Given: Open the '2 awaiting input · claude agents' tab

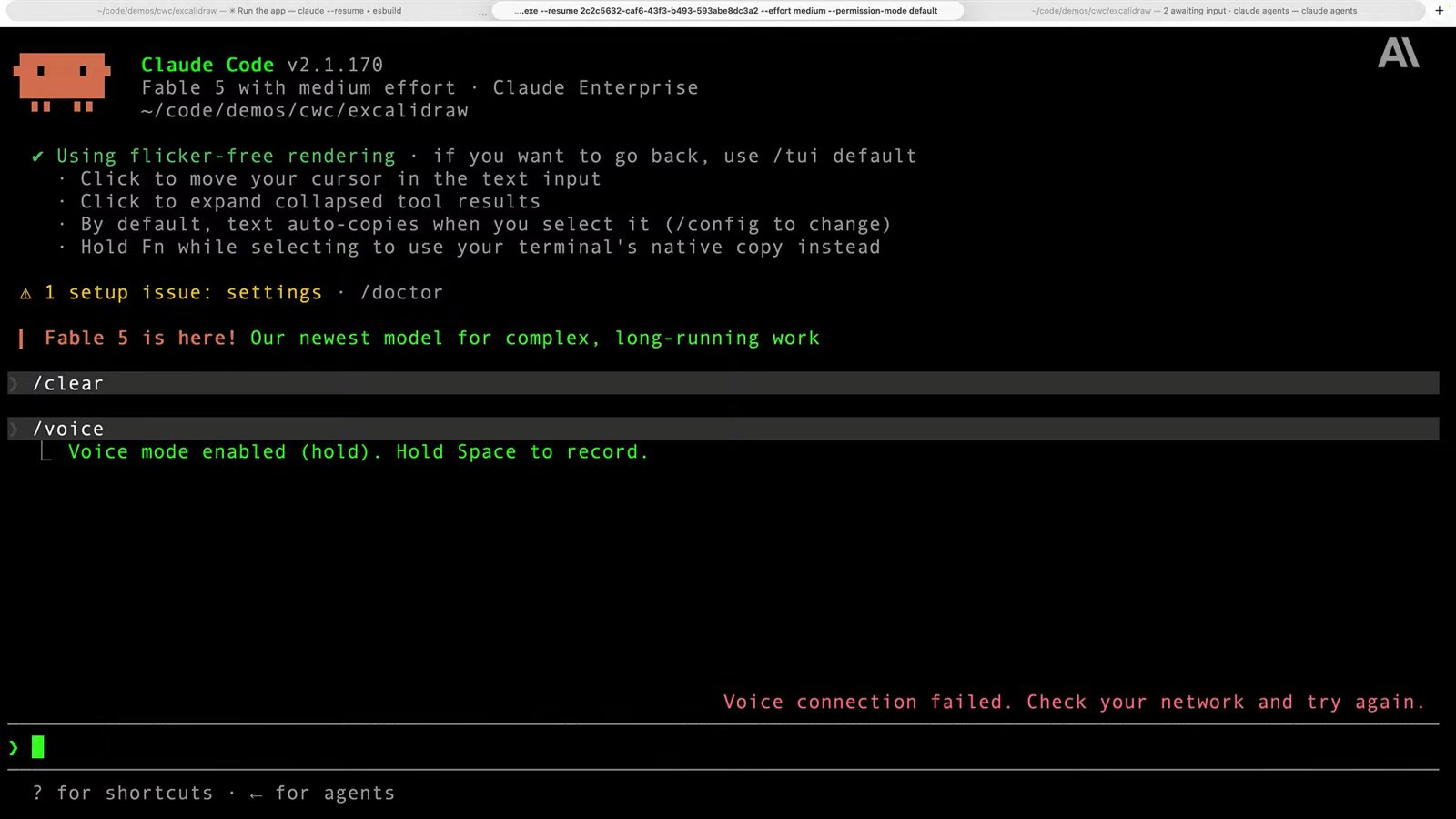Looking at the screenshot, I should pos(1194,11).
